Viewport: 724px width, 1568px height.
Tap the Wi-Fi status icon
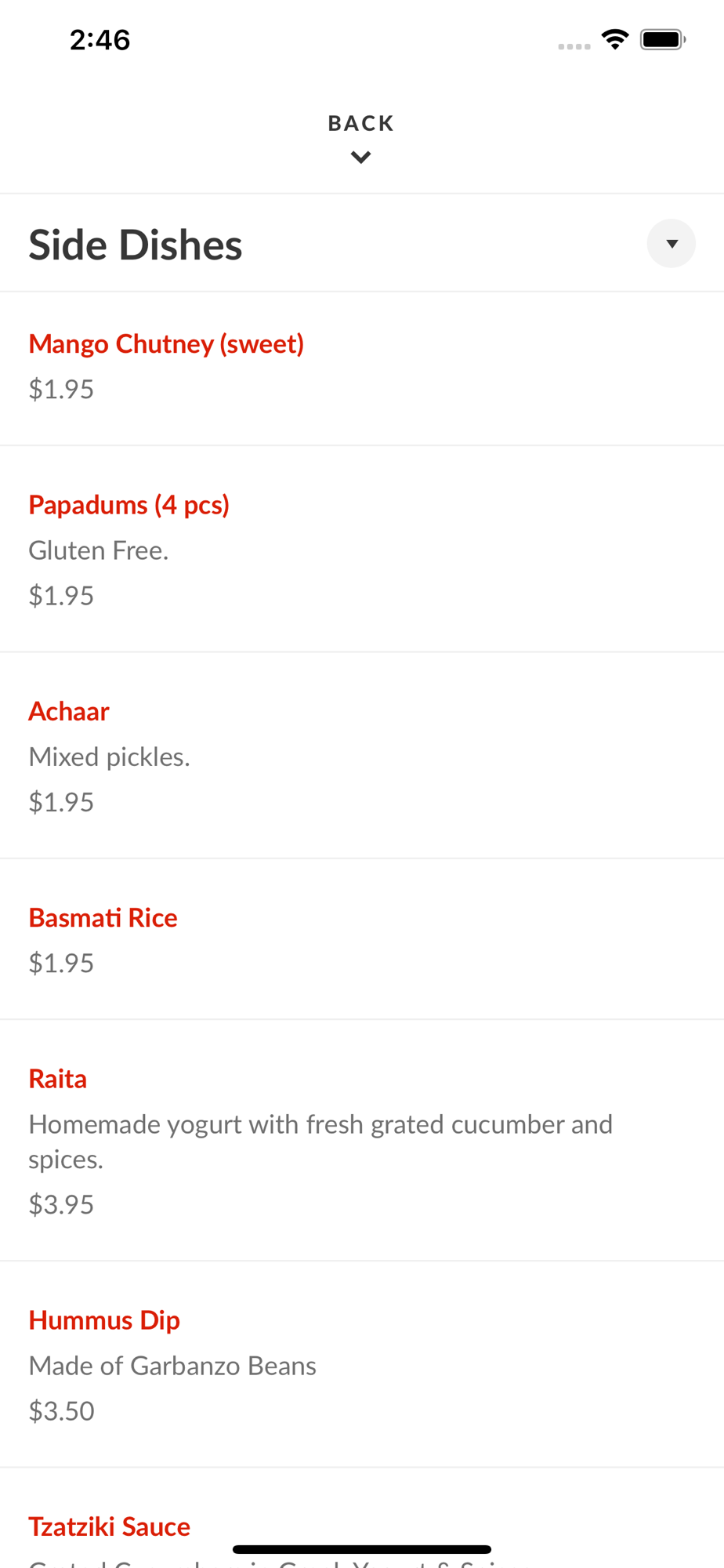click(615, 39)
